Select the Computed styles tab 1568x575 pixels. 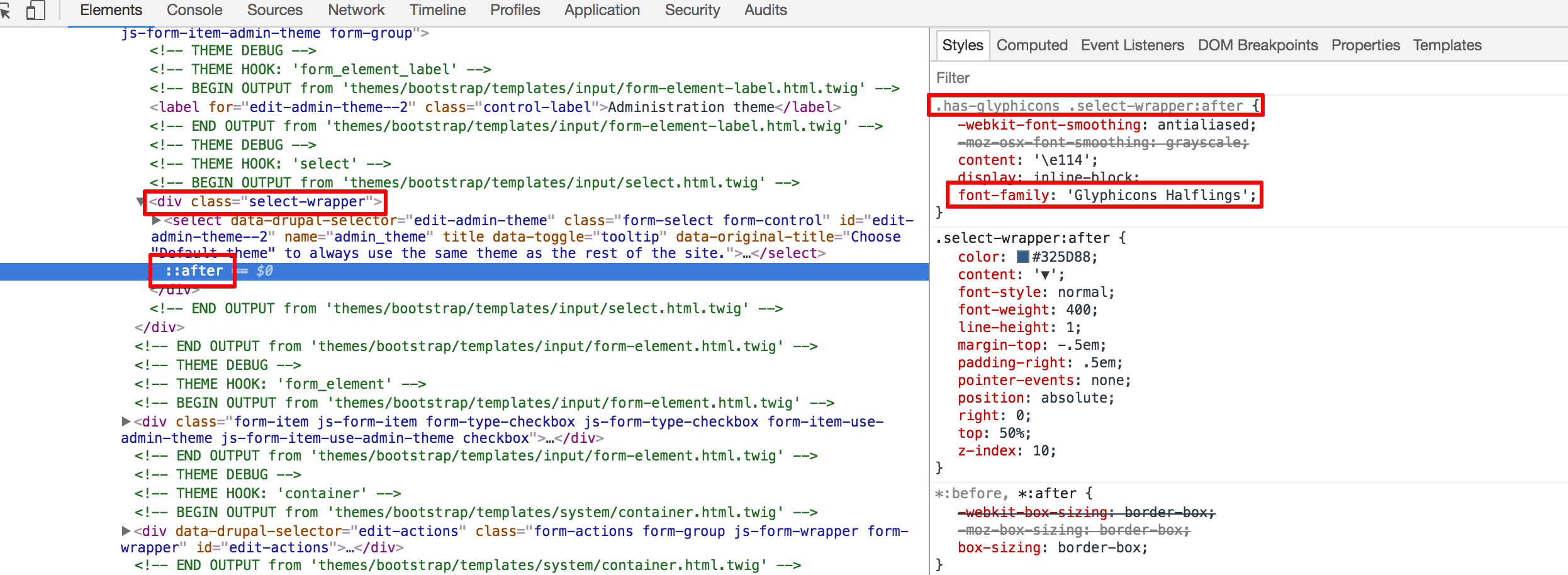1031,46
